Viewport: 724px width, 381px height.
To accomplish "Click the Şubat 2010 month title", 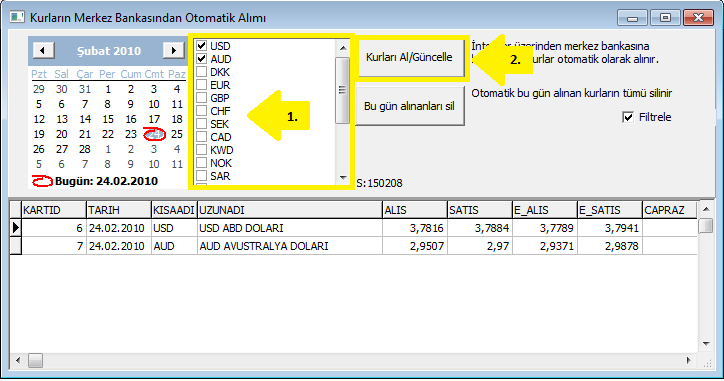I will (109, 51).
